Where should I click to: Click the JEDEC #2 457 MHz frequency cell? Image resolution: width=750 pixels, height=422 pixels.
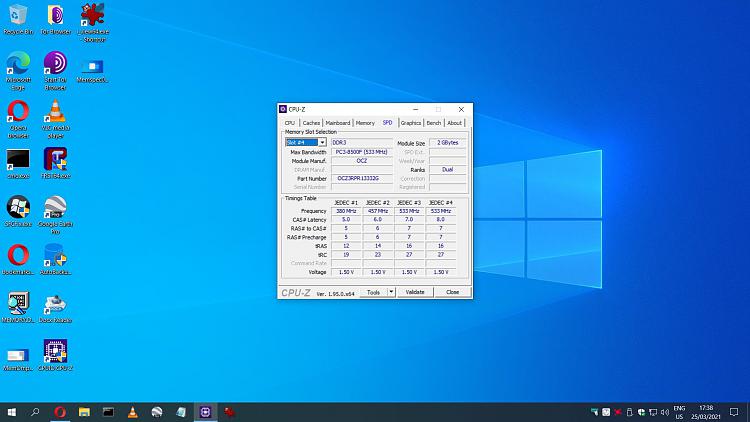tap(378, 211)
